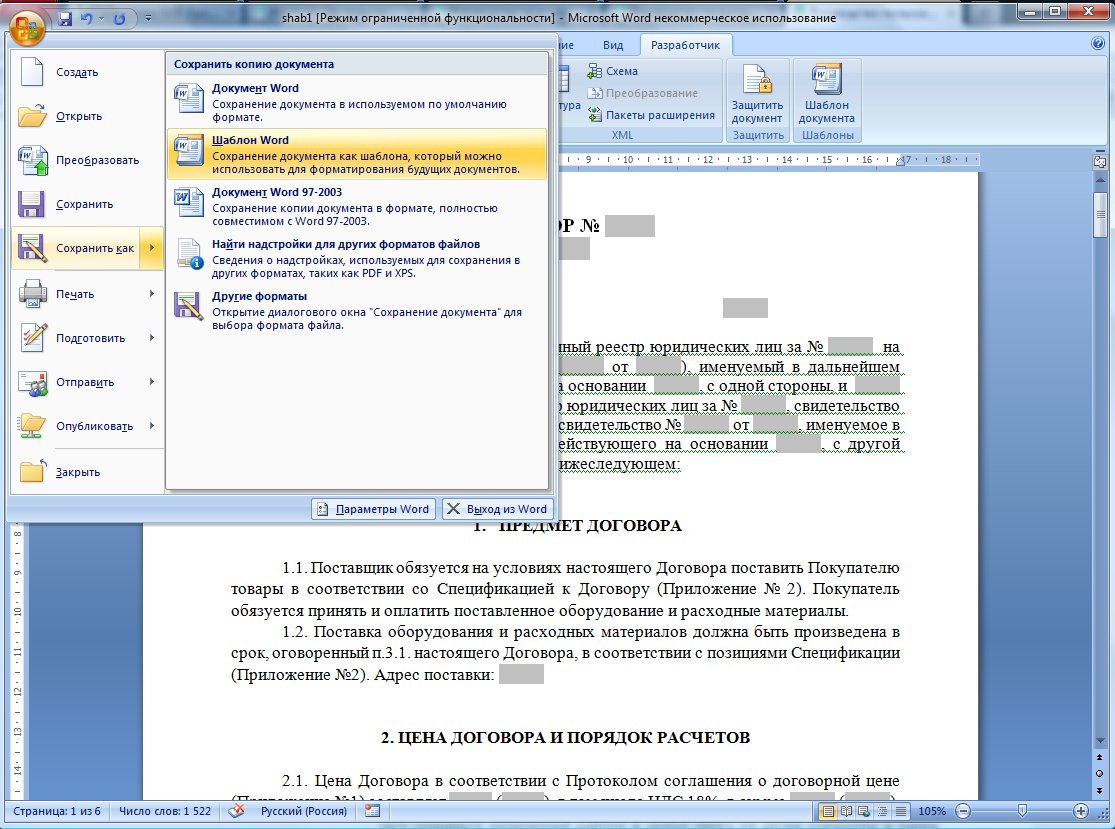Click the Параметры Word button
This screenshot has width=1115, height=829.
373,509
